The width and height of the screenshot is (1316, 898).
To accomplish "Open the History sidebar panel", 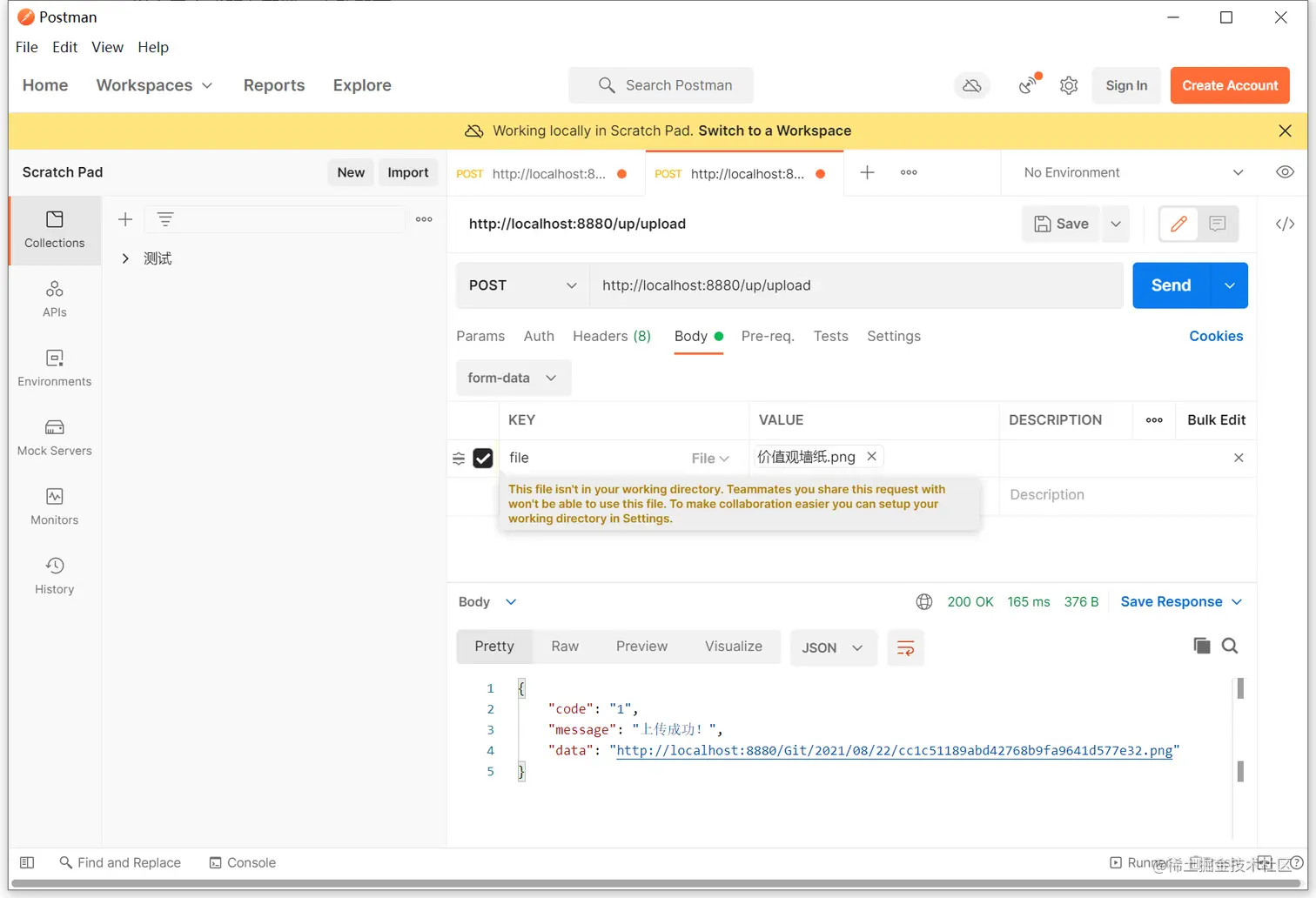I will click(54, 576).
